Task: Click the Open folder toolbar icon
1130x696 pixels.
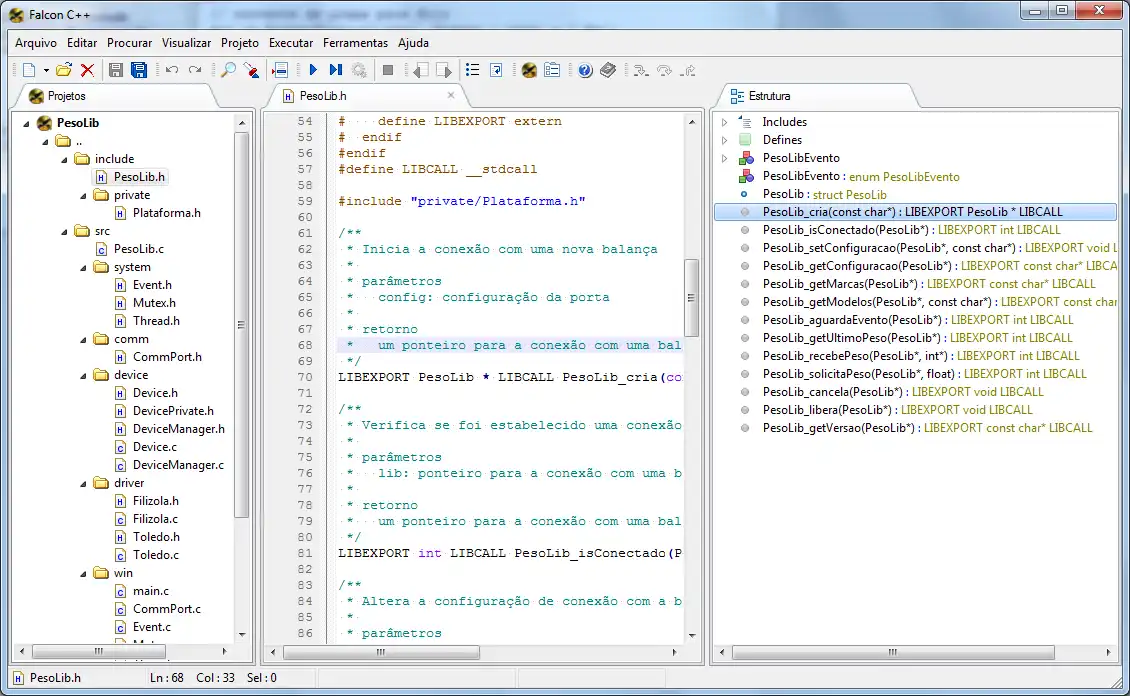Action: coord(63,70)
